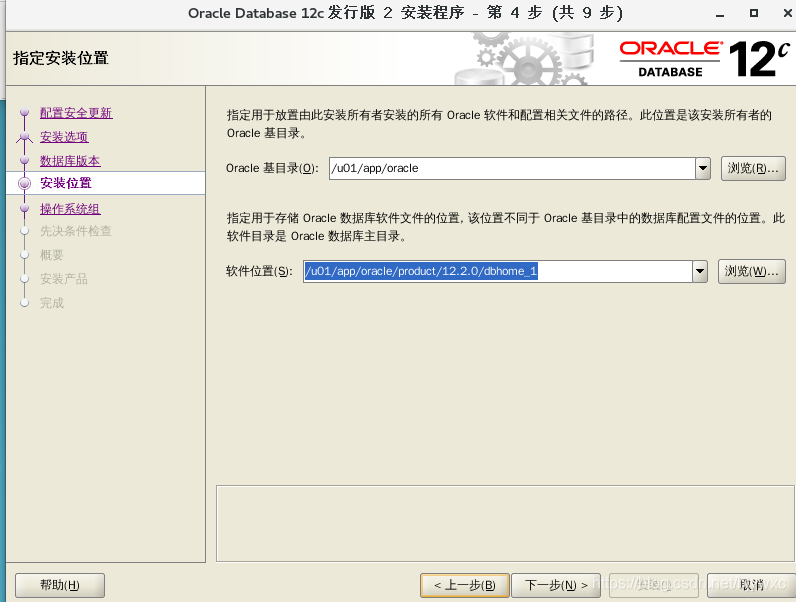Image resolution: width=796 pixels, height=602 pixels.
Task: Click the disabled 先决条件检查 step
Action: coord(76,231)
